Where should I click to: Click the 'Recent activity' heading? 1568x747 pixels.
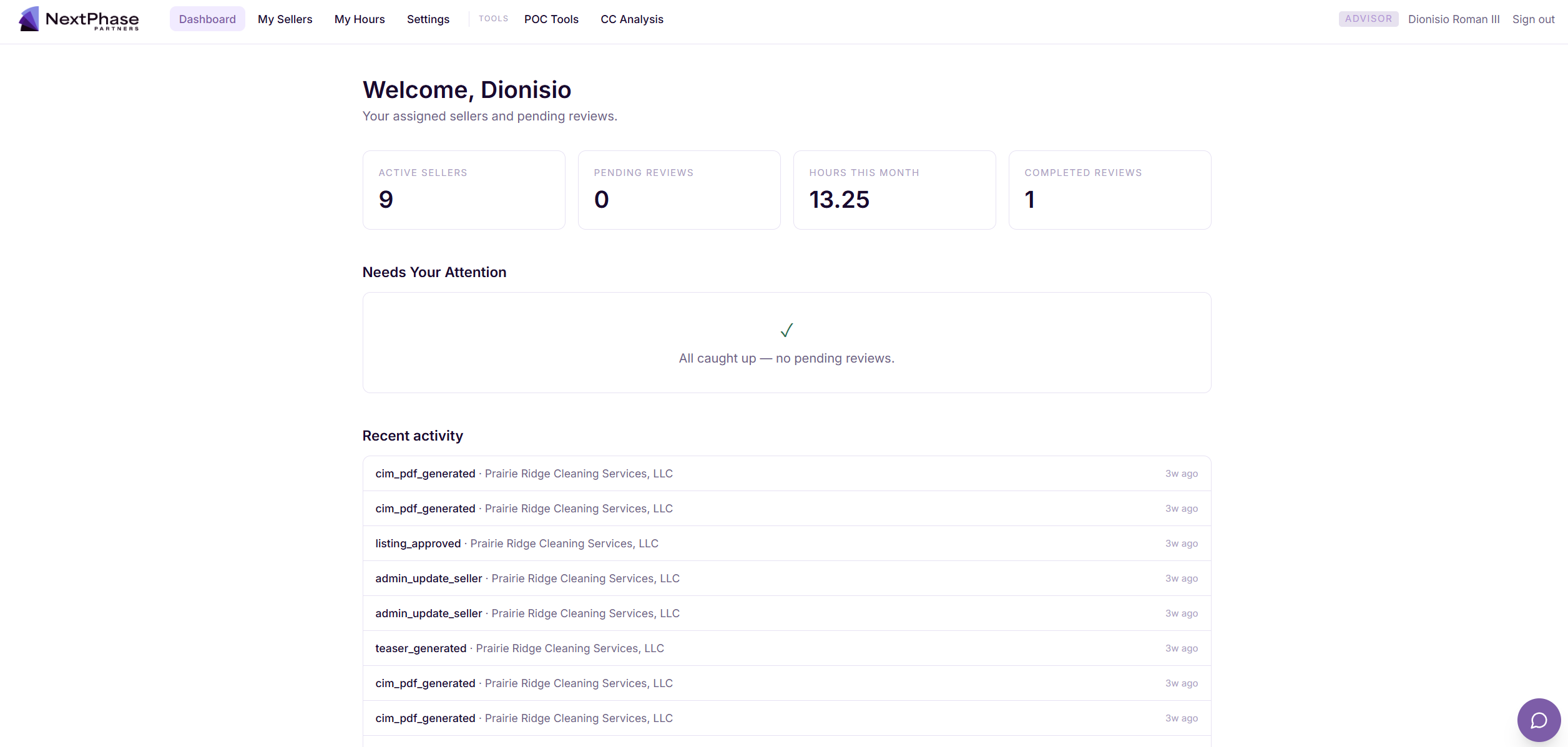pos(413,436)
